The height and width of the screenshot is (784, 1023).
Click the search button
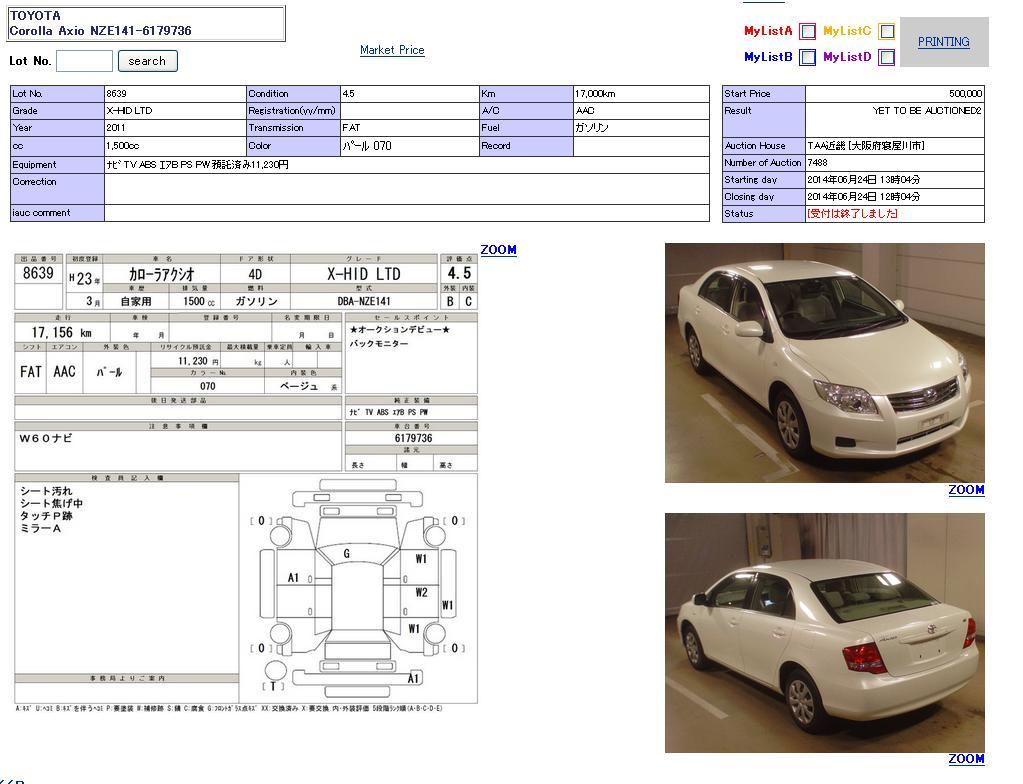tap(147, 61)
